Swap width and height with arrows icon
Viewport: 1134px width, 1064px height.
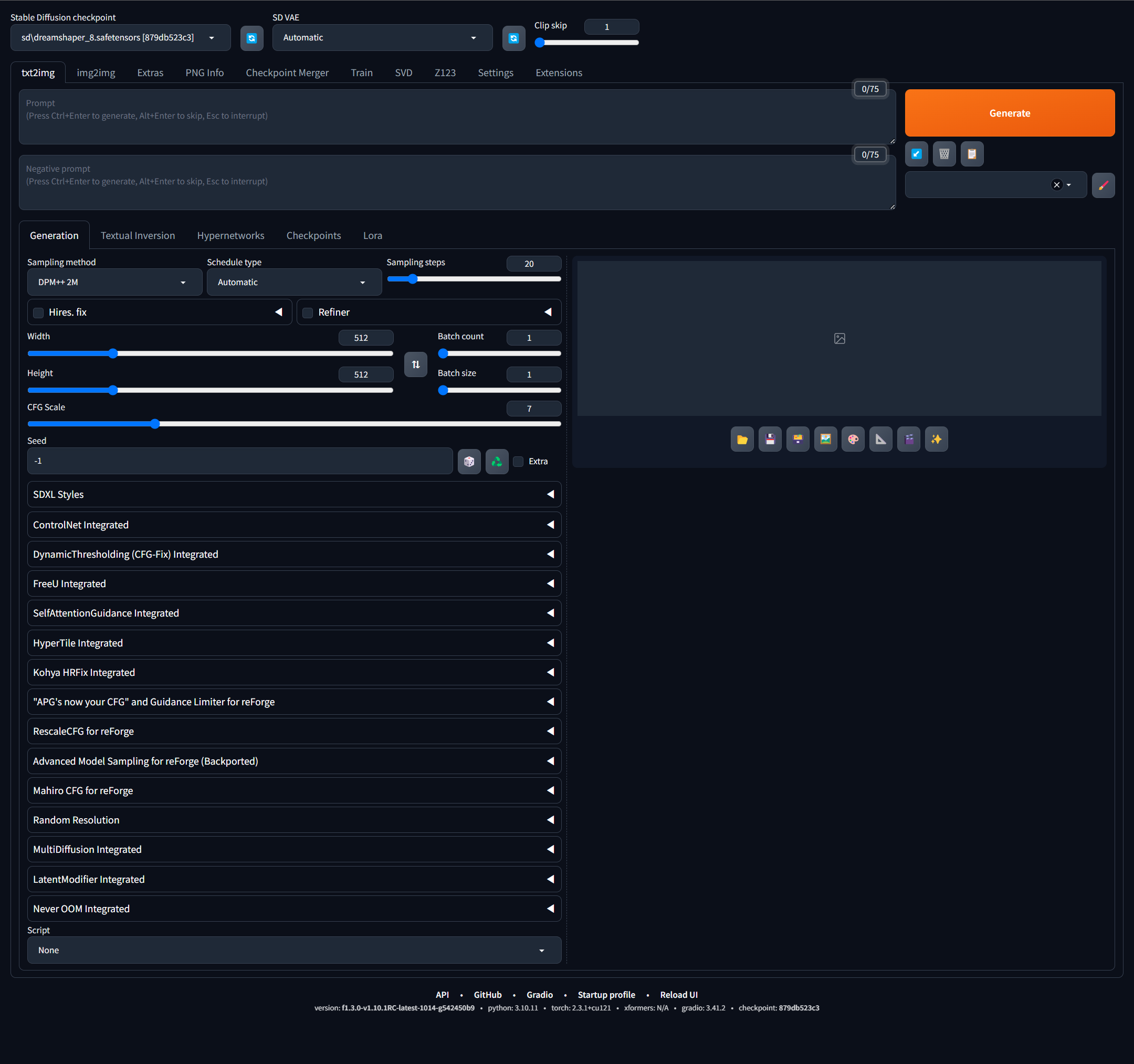416,364
